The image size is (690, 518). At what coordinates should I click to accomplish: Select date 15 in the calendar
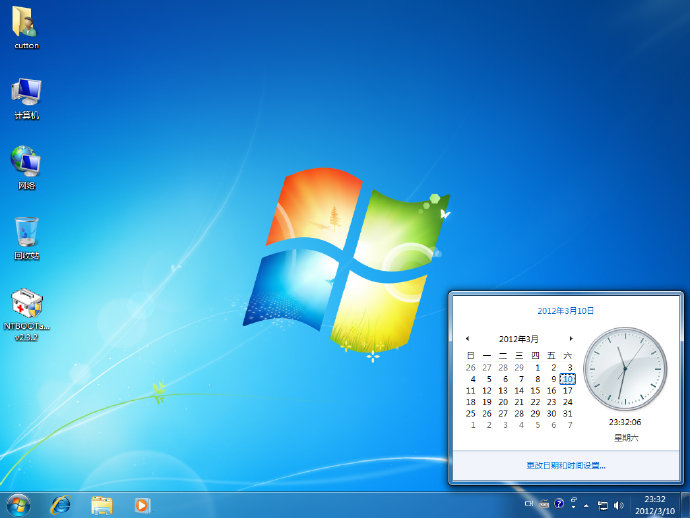click(x=535, y=390)
